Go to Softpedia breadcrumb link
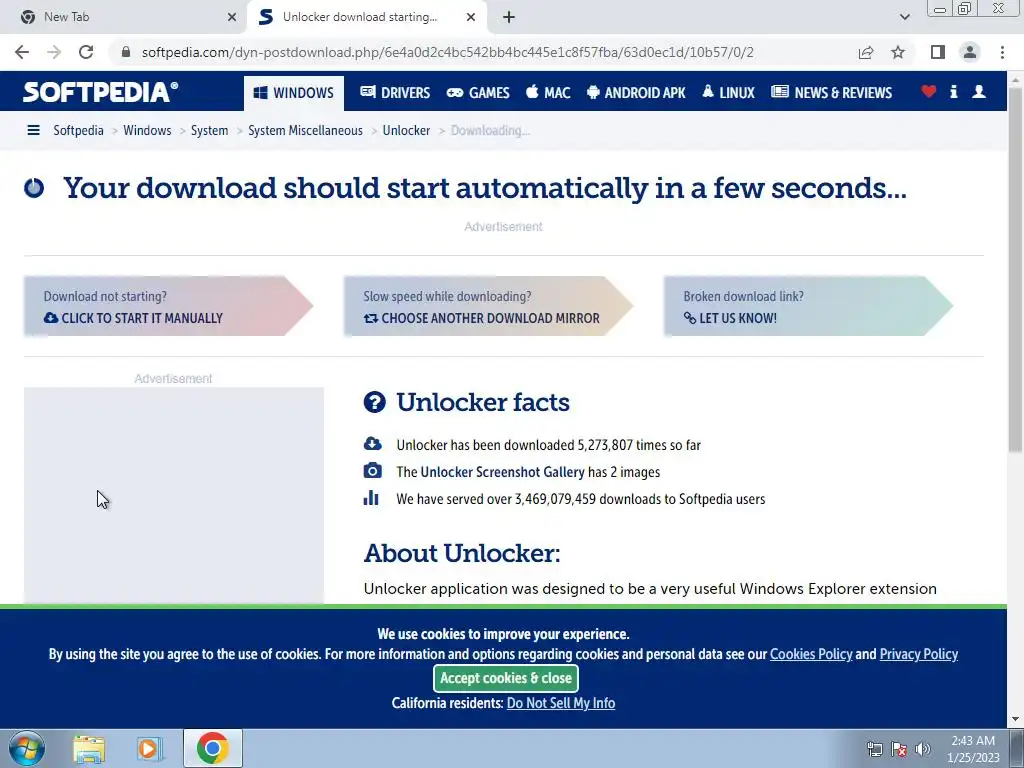 coord(78,131)
